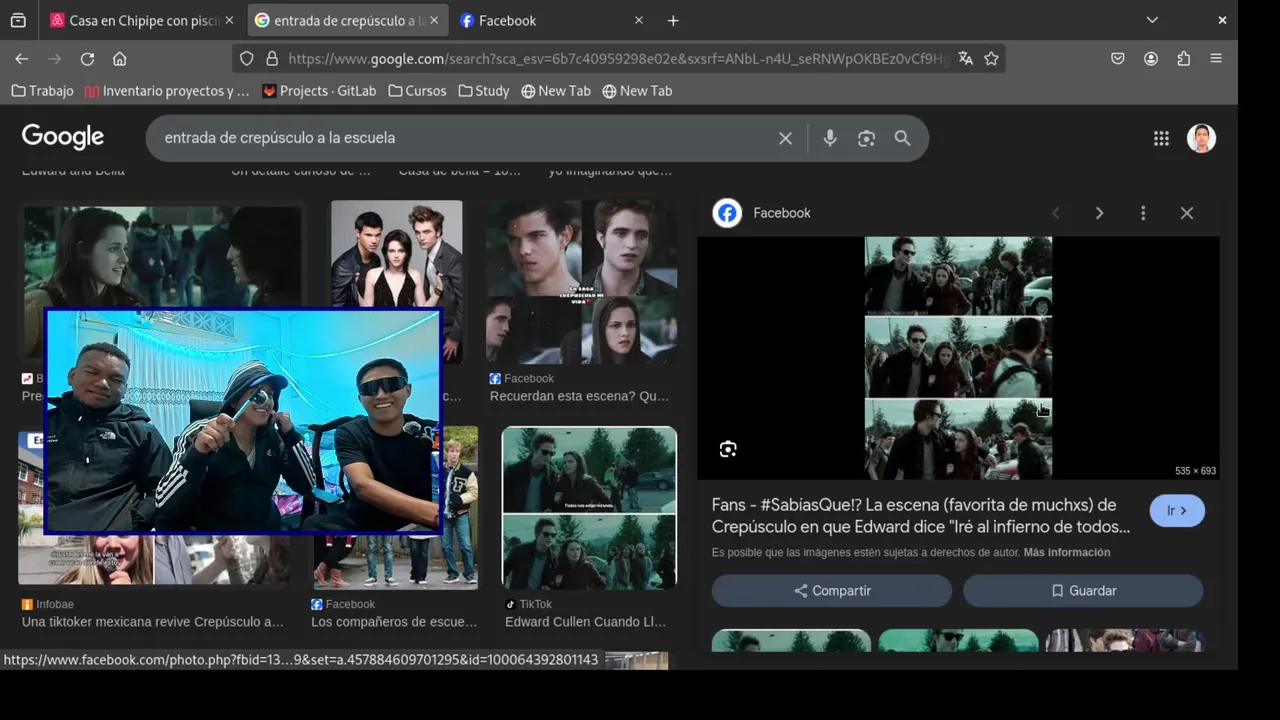
Task: Close the Casa en Chipipe tab
Action: pyautogui.click(x=229, y=20)
